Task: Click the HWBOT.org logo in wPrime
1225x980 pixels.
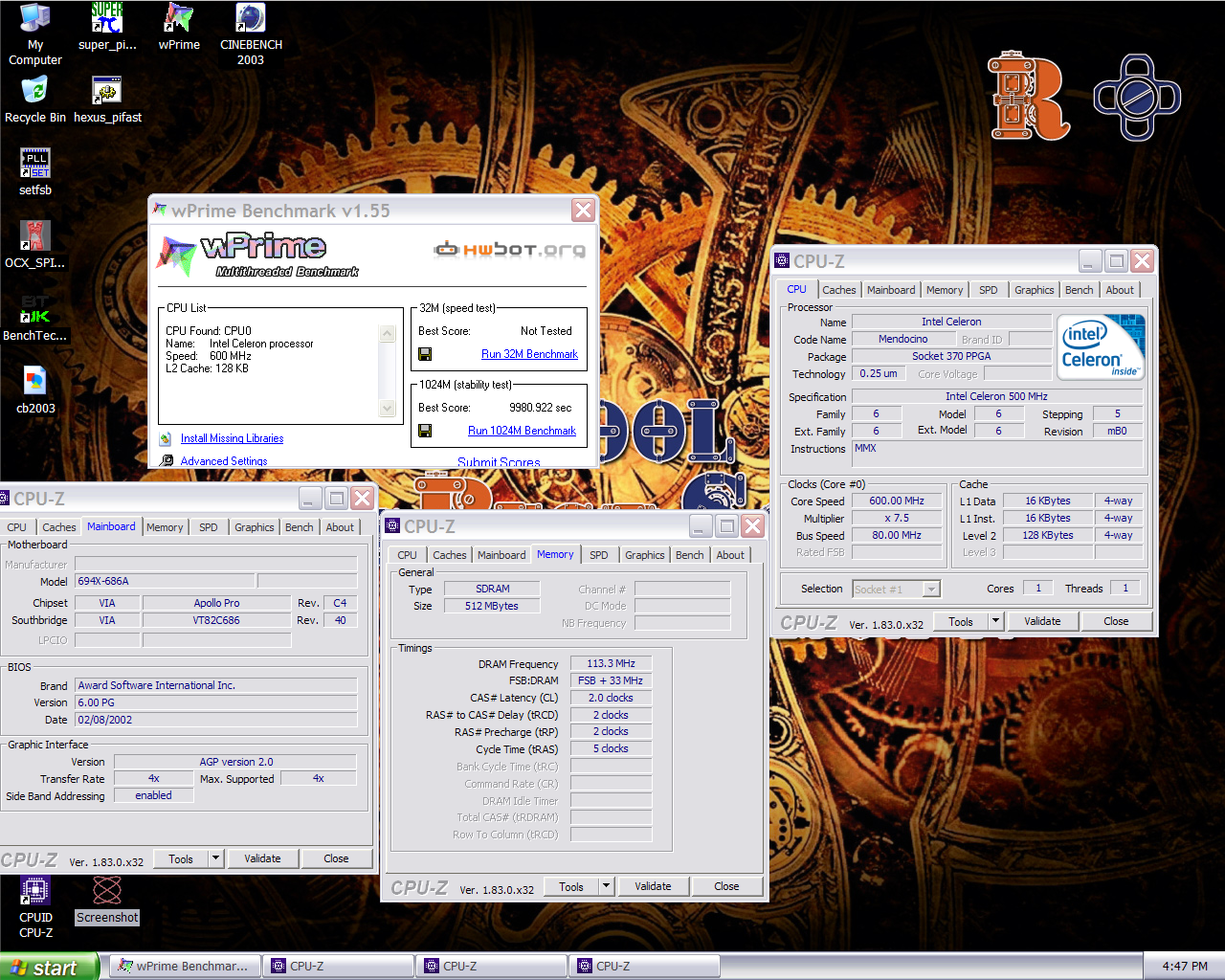Action: click(x=509, y=250)
